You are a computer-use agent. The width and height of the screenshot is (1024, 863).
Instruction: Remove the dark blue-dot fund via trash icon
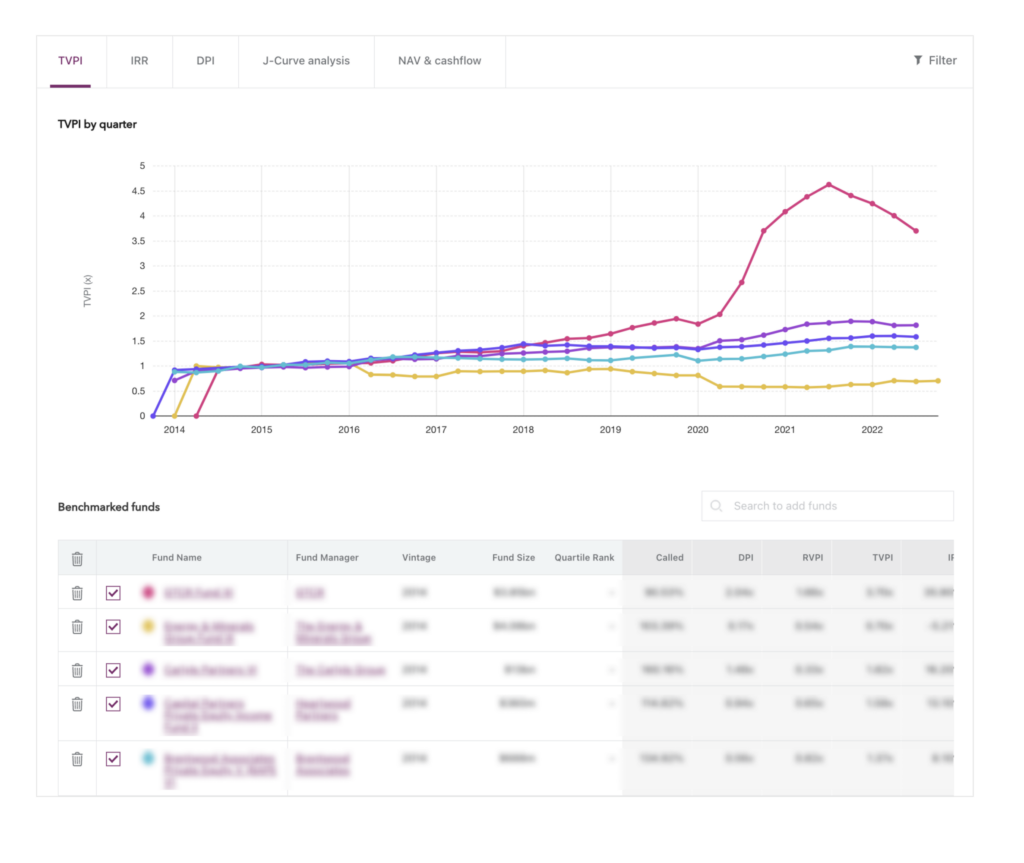[77, 704]
